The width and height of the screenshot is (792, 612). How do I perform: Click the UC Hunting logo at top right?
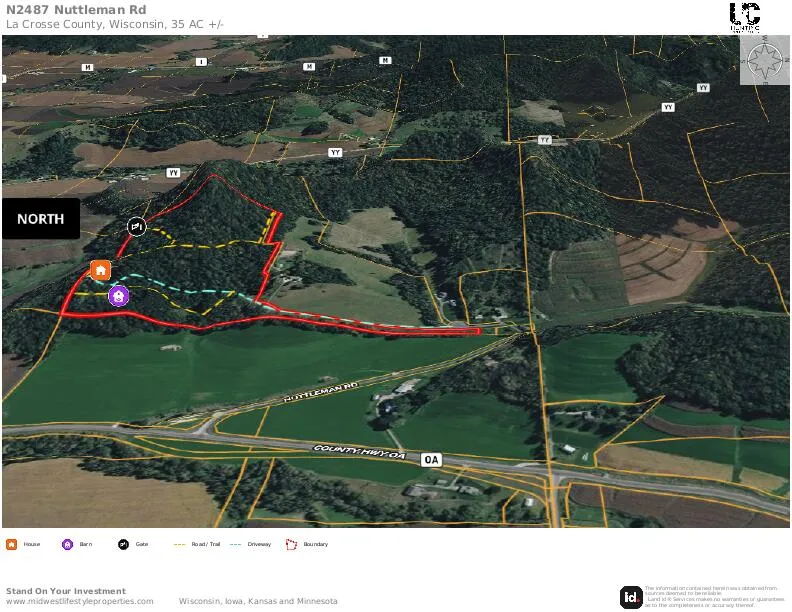(745, 17)
